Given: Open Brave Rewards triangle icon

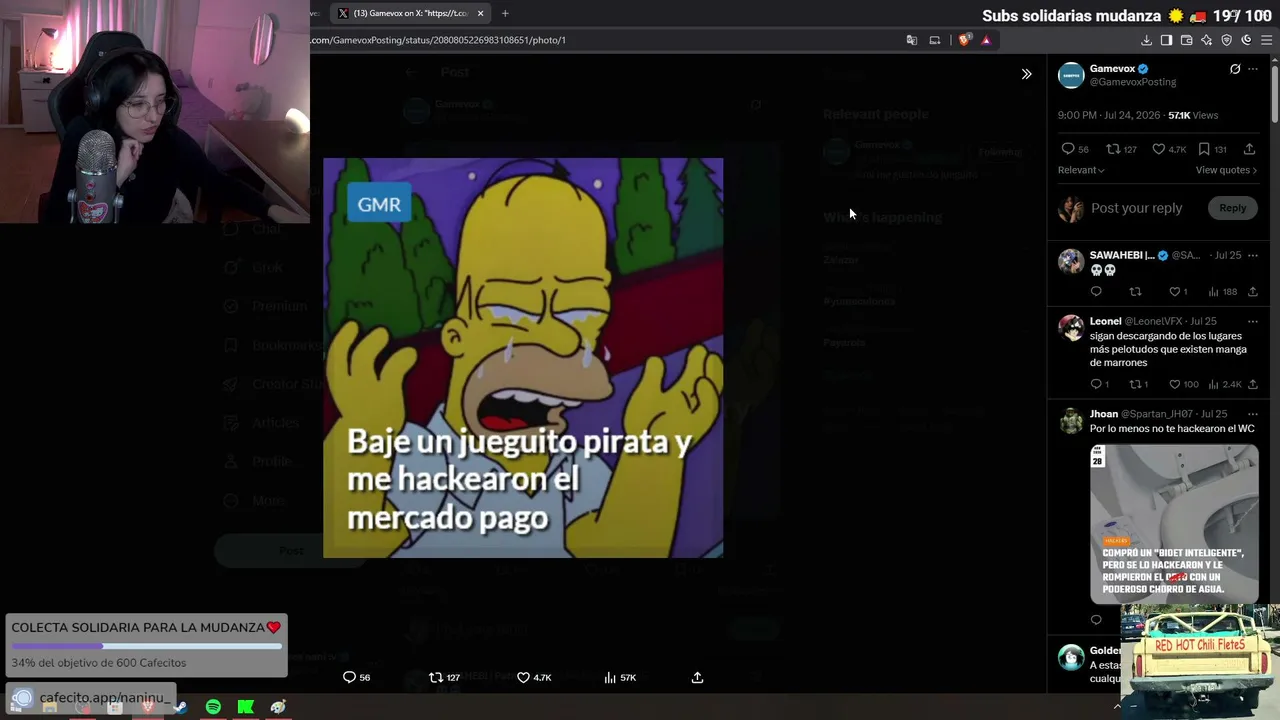Looking at the screenshot, I should pyautogui.click(x=986, y=40).
